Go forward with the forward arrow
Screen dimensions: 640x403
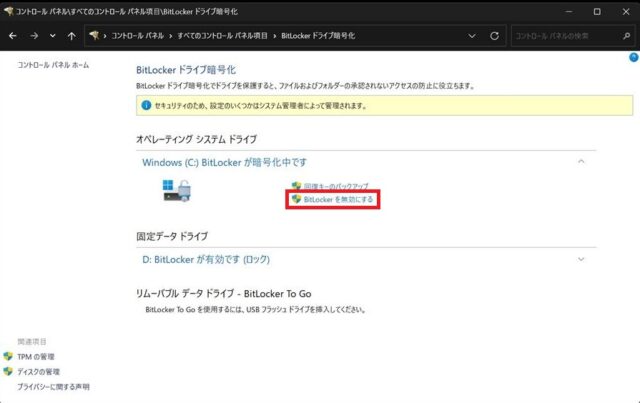[34, 36]
